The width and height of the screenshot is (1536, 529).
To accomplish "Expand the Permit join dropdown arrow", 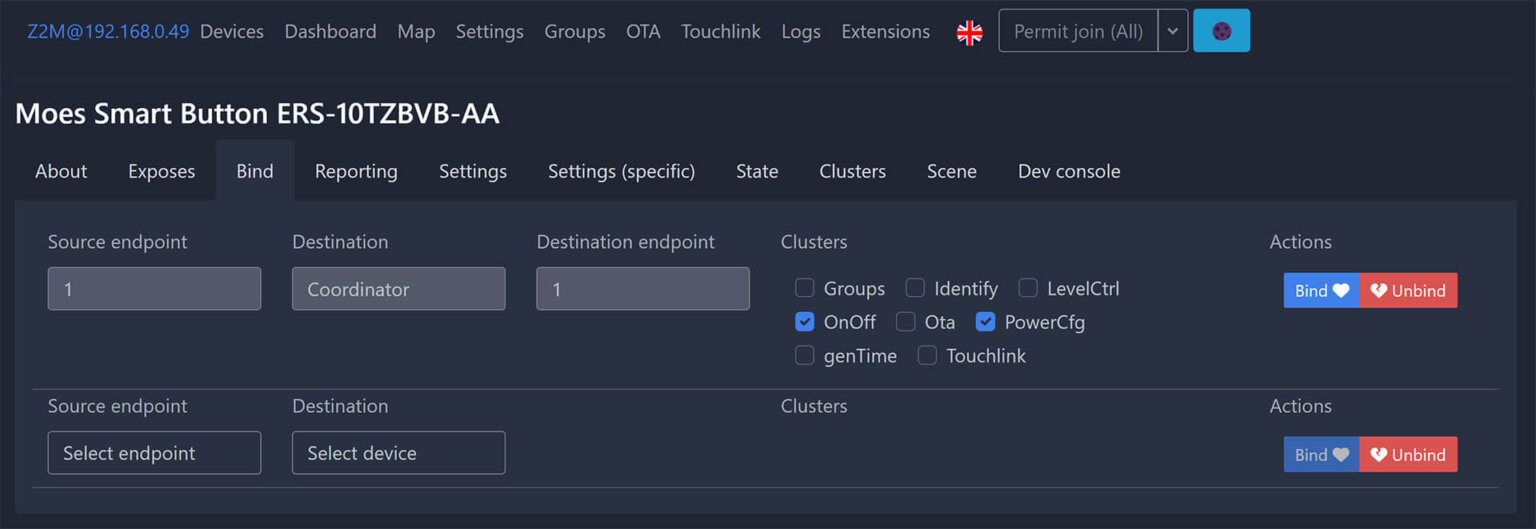I will (1173, 31).
